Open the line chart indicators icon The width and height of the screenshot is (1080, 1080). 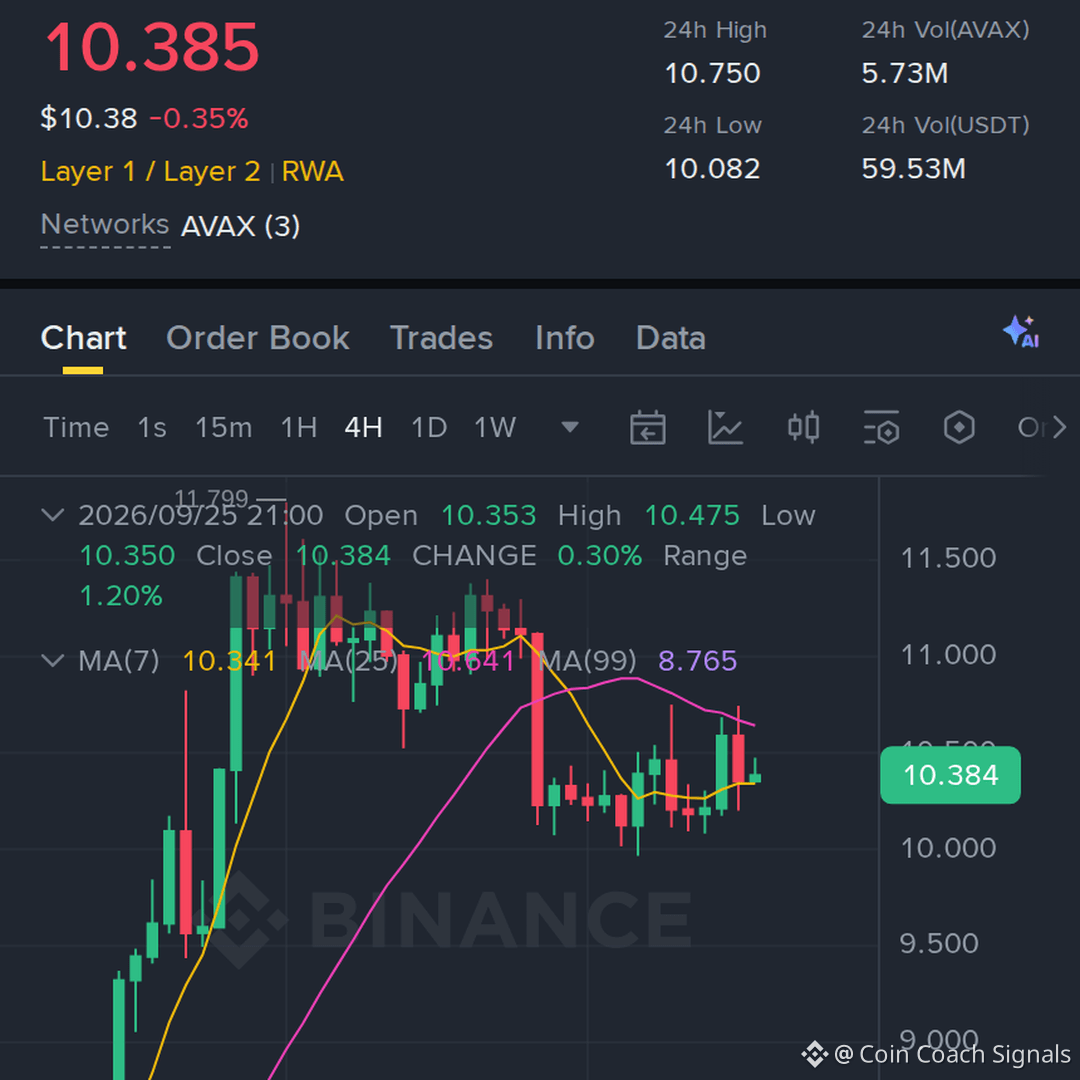pos(725,428)
